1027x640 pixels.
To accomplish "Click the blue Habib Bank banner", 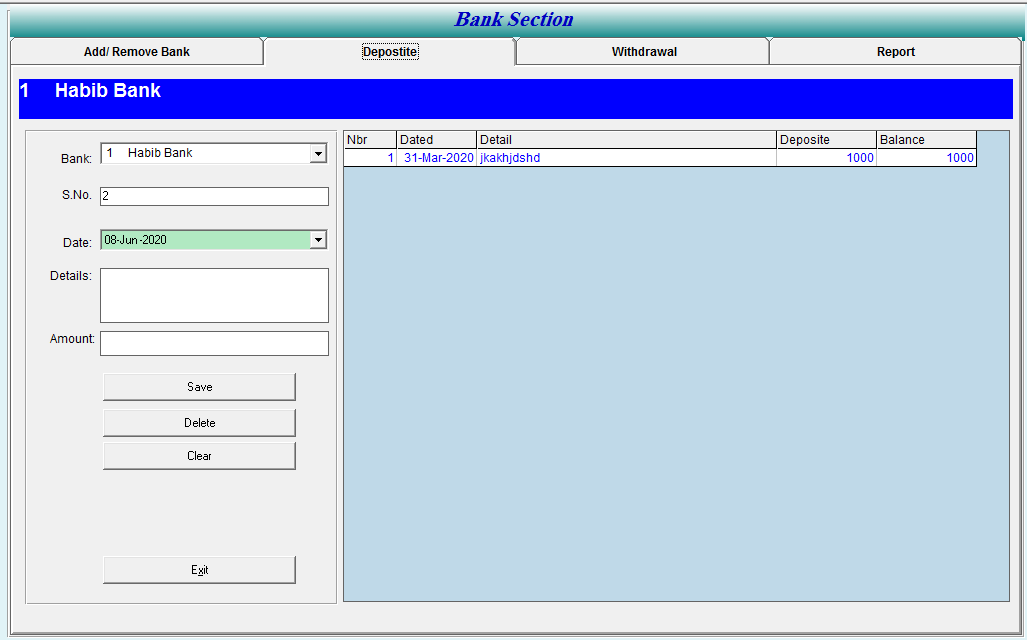I will click(x=515, y=99).
